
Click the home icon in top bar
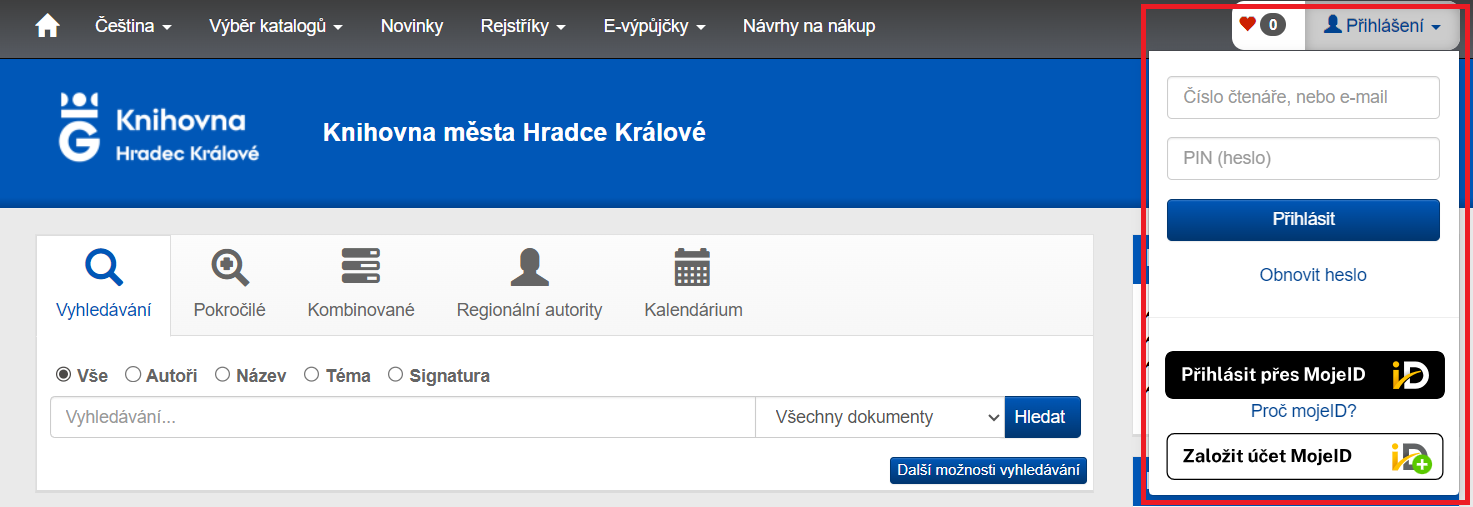tap(47, 27)
